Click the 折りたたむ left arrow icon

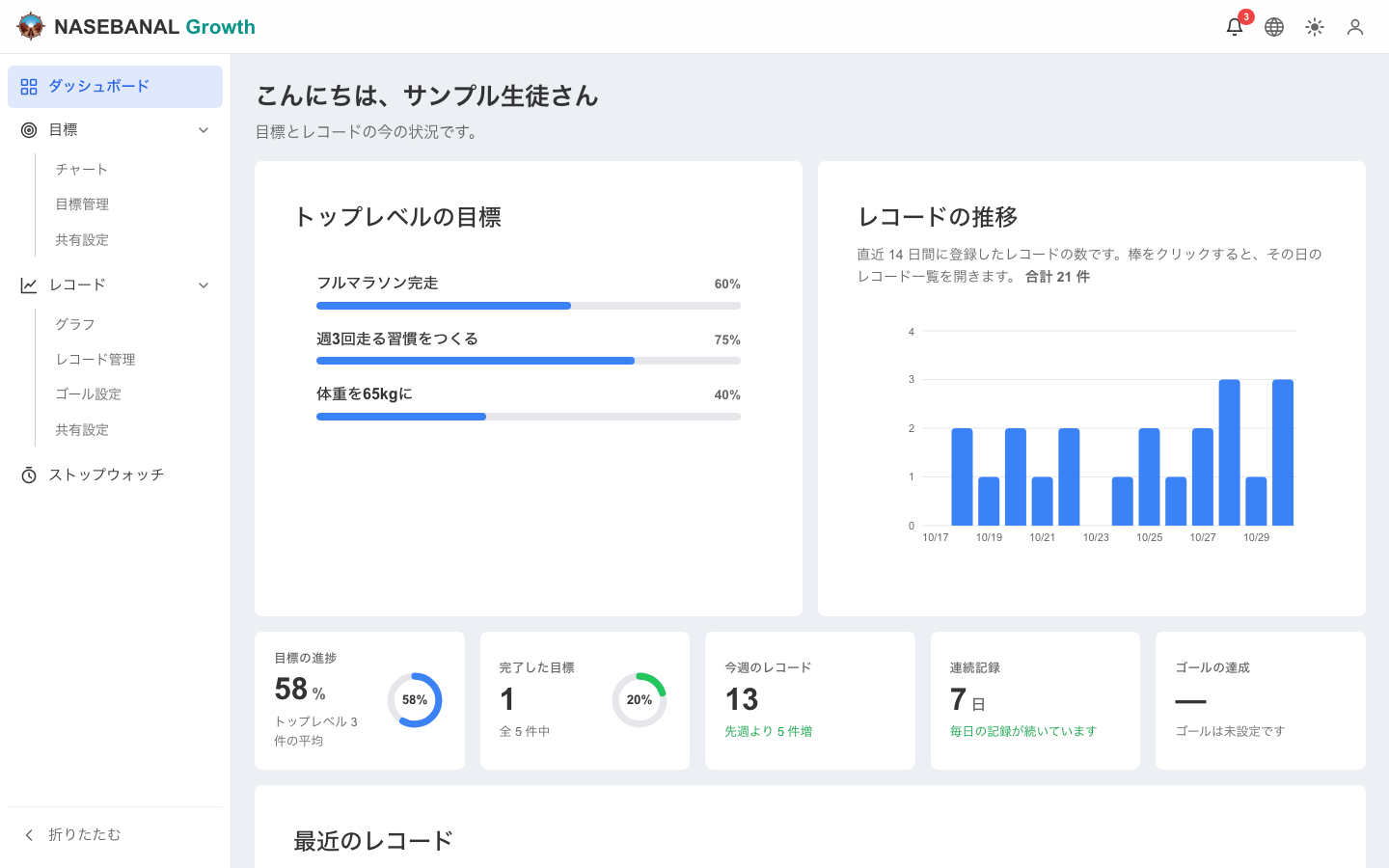tap(29, 835)
